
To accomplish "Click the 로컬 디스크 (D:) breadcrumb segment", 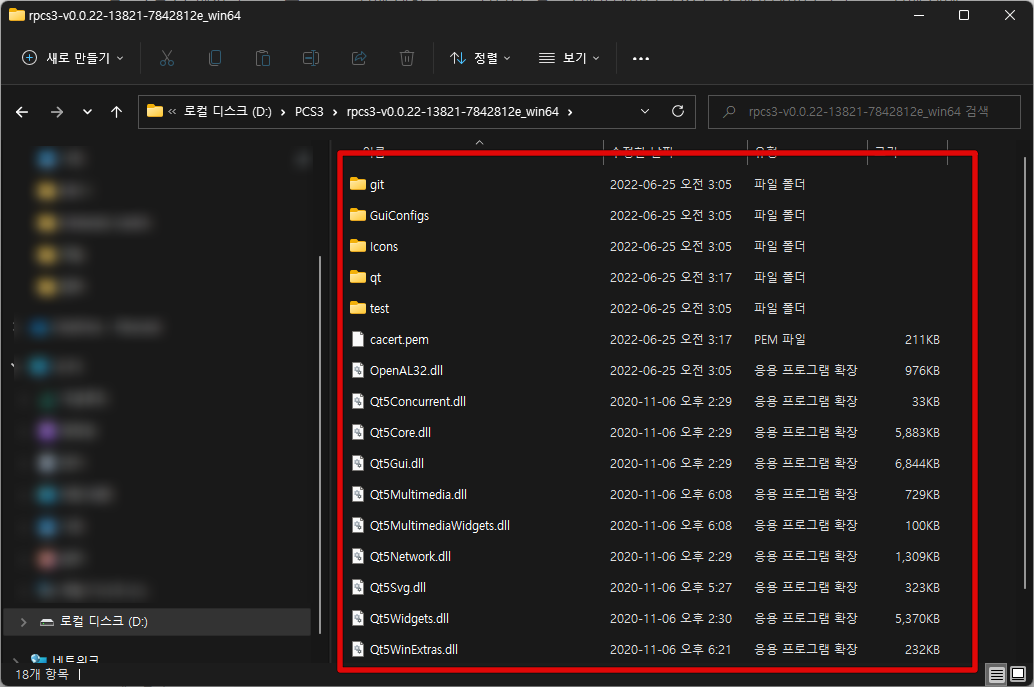I will pos(228,111).
